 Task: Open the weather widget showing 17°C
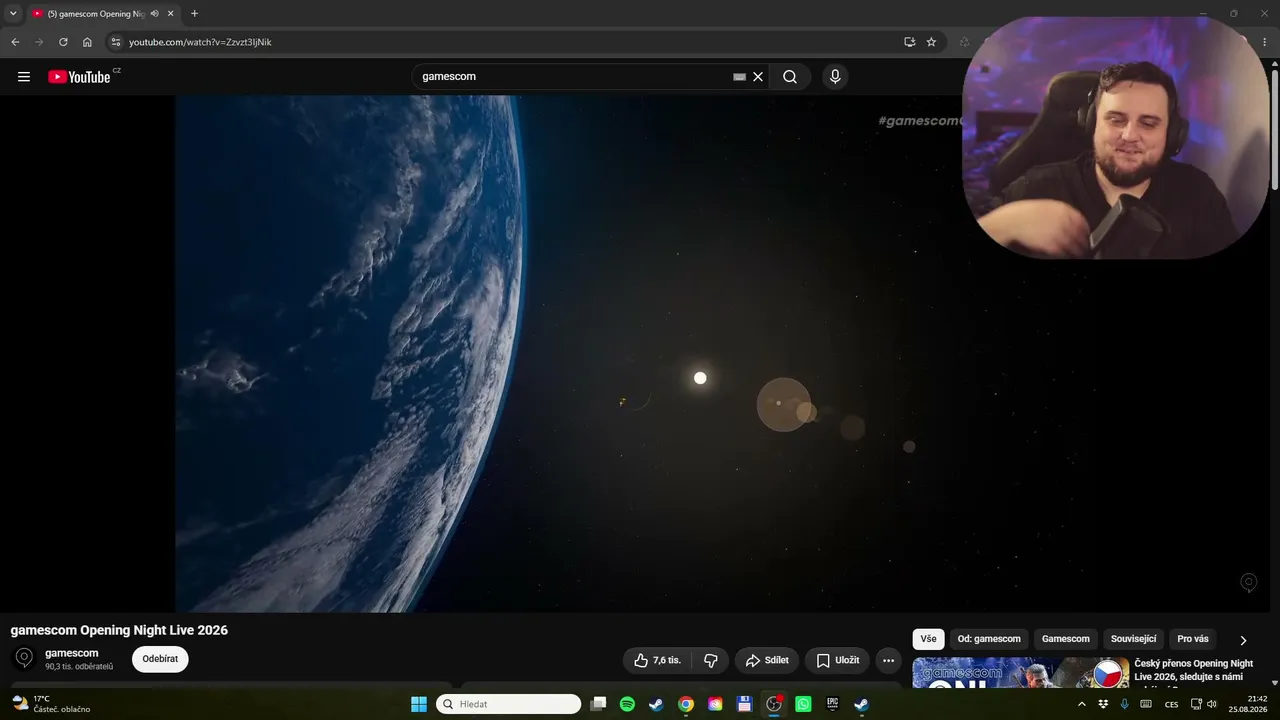[50, 704]
